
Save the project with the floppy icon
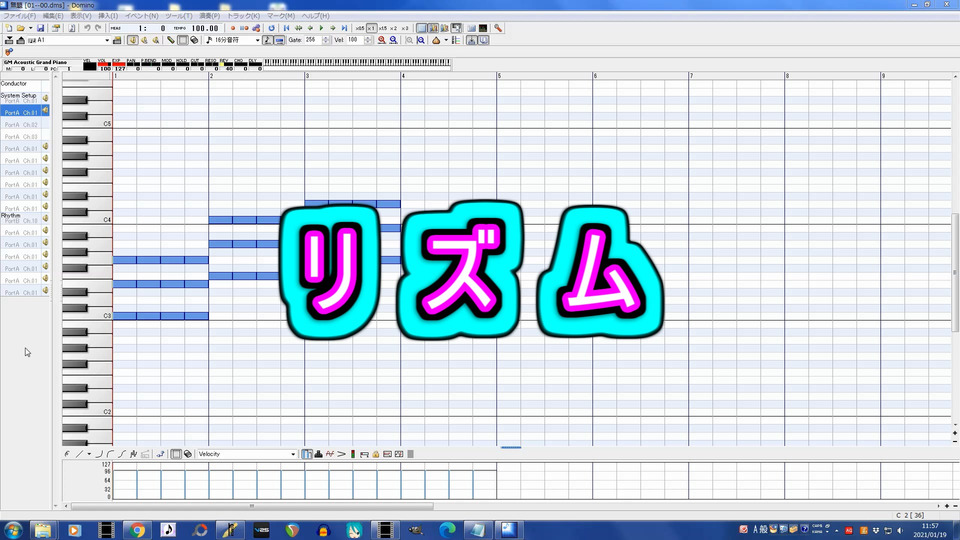[x=40, y=28]
